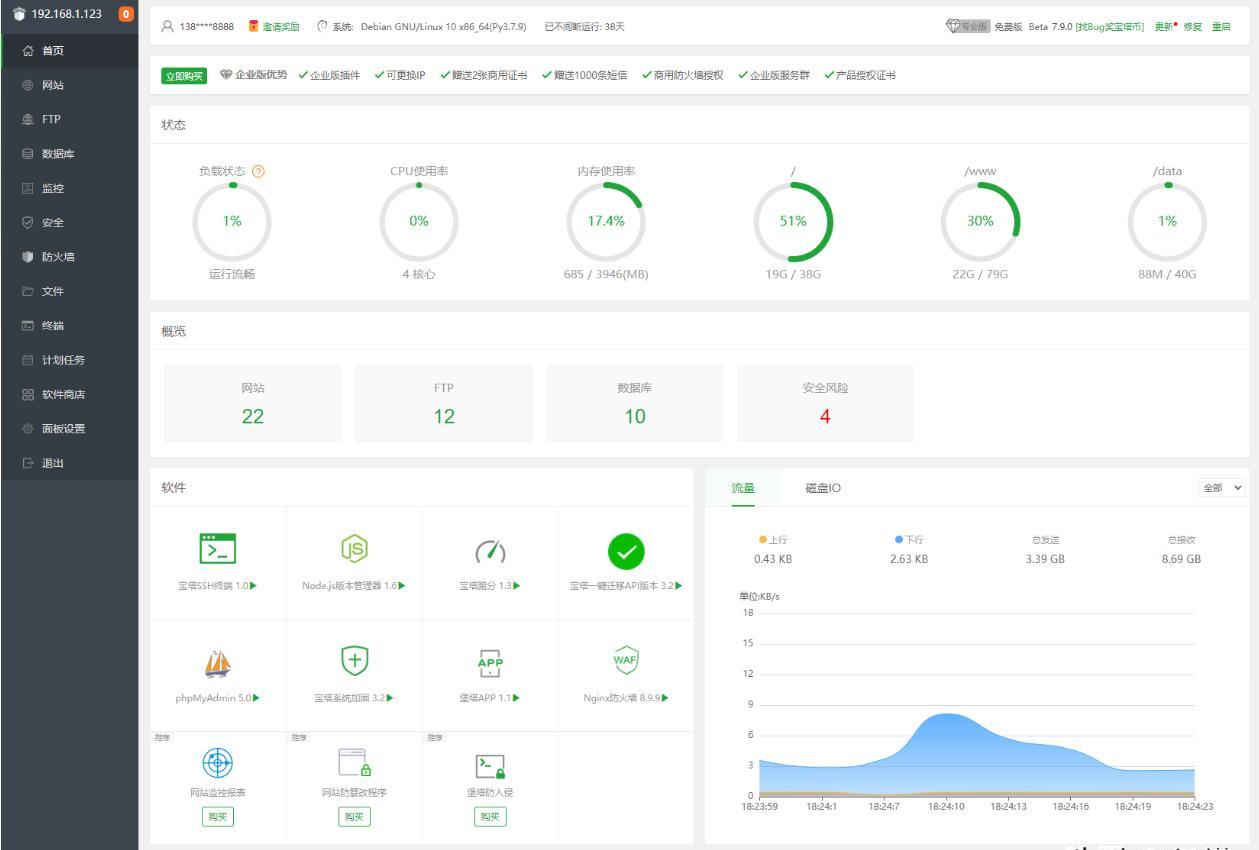This screenshot has width=1259, height=850.
Task: Click the user avatar icon beside 138****8888
Action: (168, 26)
